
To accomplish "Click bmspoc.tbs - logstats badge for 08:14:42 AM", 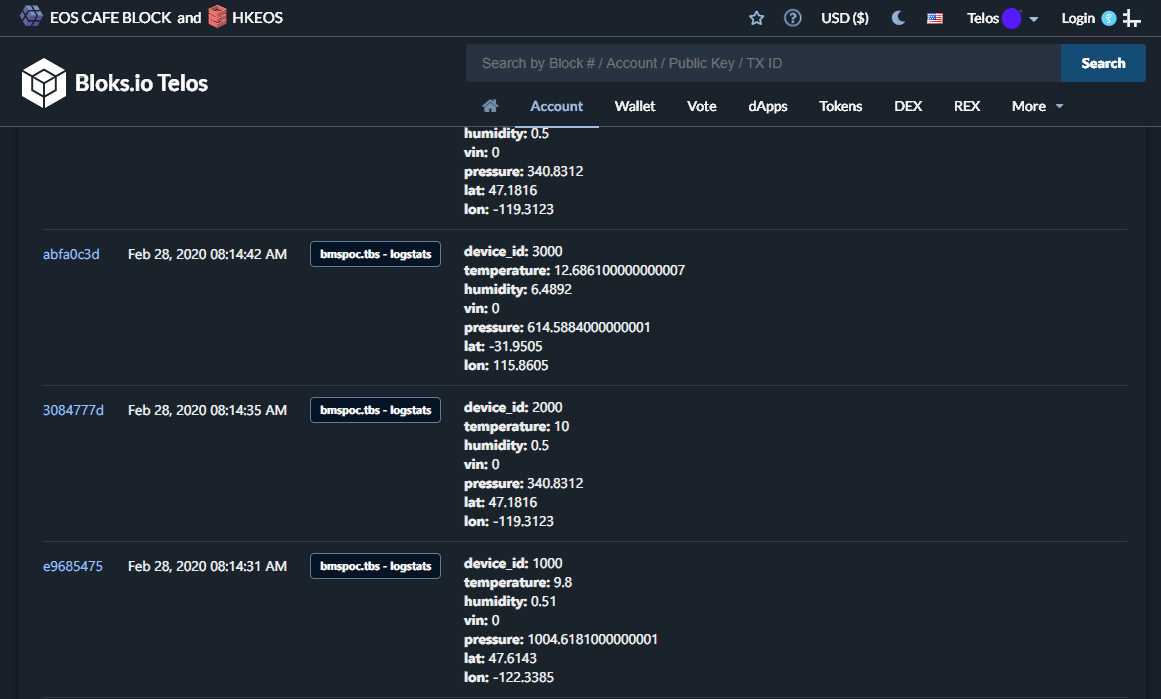I will 375,254.
